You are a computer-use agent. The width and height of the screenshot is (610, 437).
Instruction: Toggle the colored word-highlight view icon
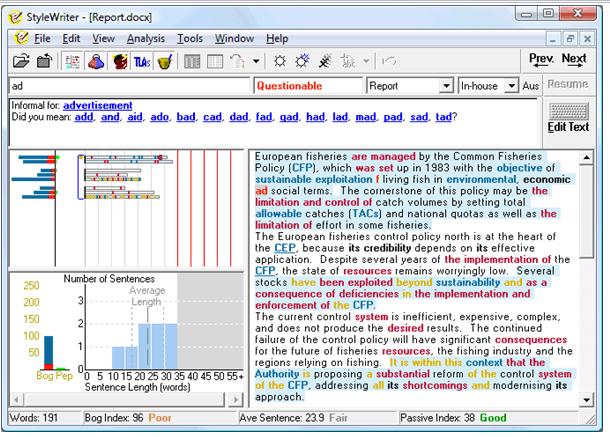click(x=72, y=61)
